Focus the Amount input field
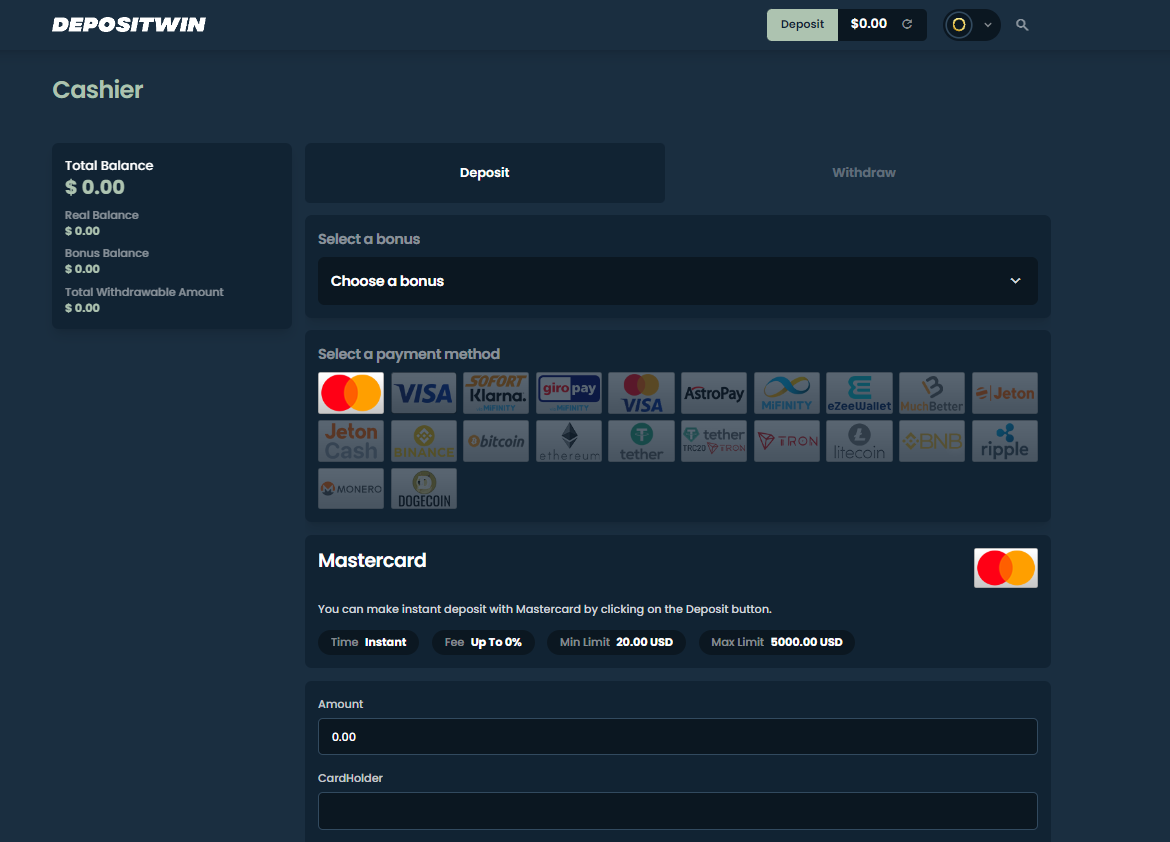Image resolution: width=1170 pixels, height=842 pixels. pos(678,736)
